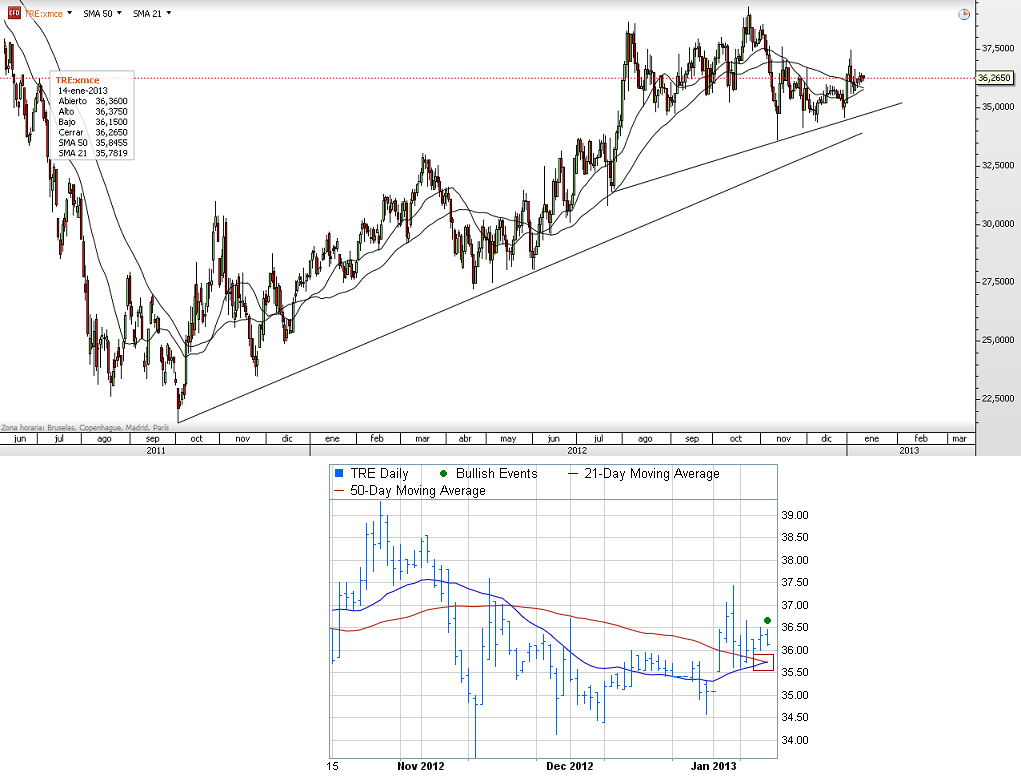1021x778 pixels.
Task: Click the 35,0000 price axis label
Action: (998, 107)
